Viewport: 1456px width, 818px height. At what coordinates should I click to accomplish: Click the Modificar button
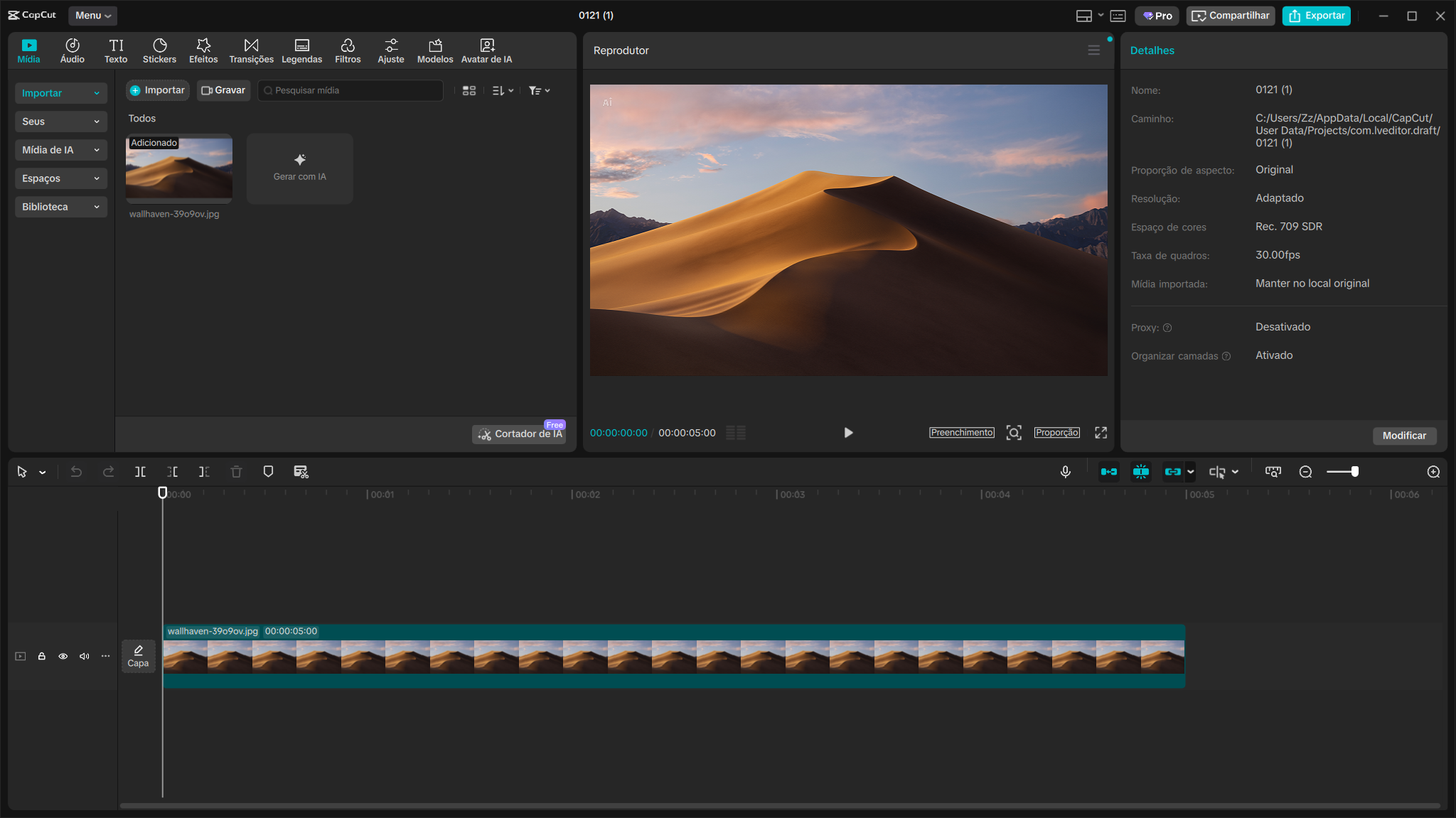1404,436
